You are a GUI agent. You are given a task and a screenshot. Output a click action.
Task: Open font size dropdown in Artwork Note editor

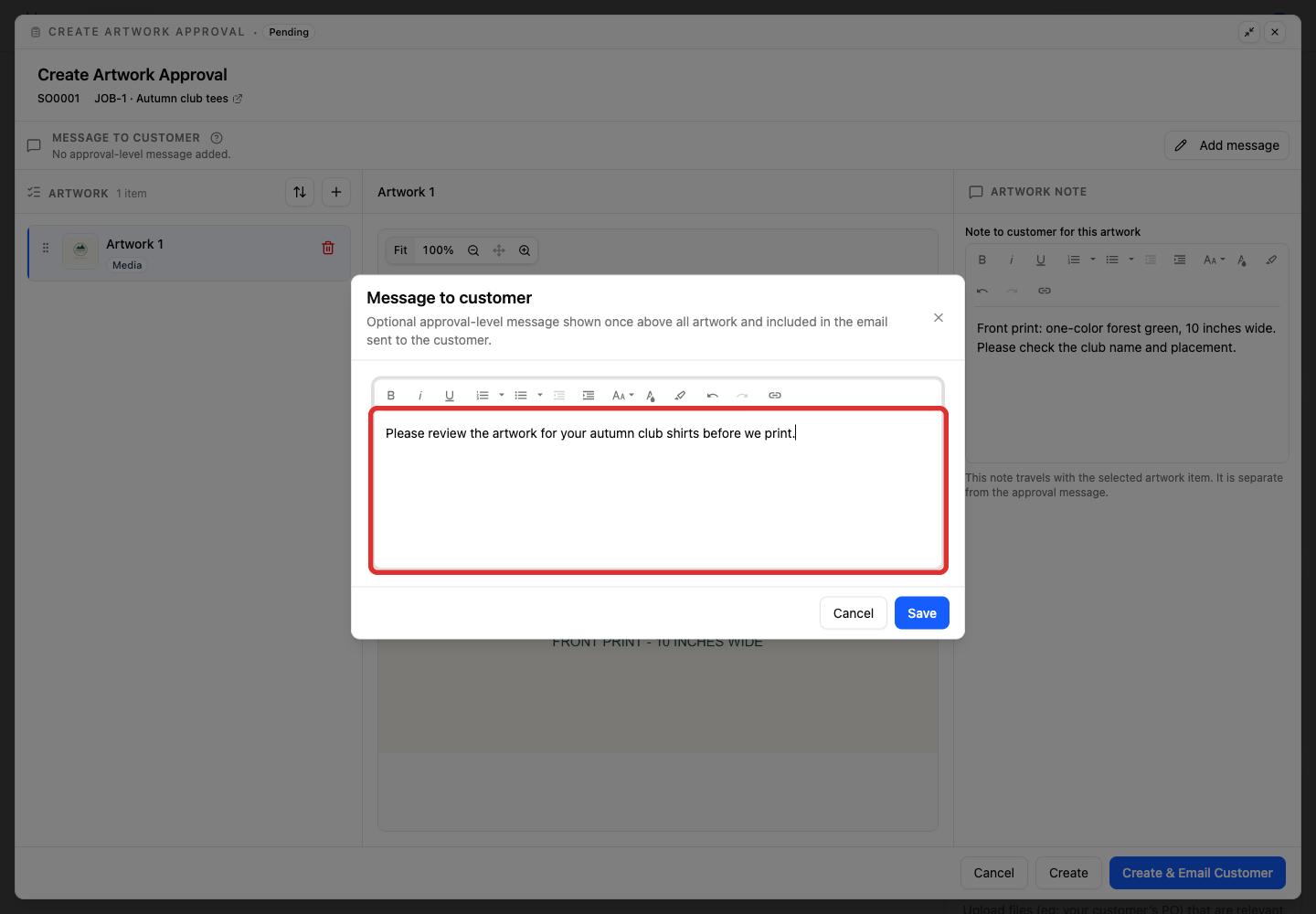pyautogui.click(x=1215, y=260)
